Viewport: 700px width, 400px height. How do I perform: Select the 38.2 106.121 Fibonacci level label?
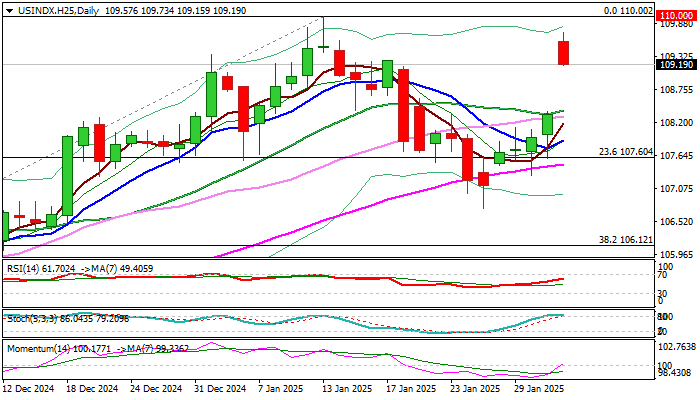pos(625,240)
